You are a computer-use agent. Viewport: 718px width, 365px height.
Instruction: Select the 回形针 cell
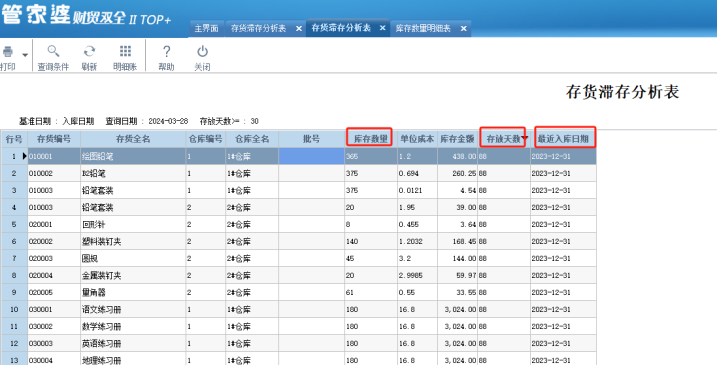[x=133, y=224]
